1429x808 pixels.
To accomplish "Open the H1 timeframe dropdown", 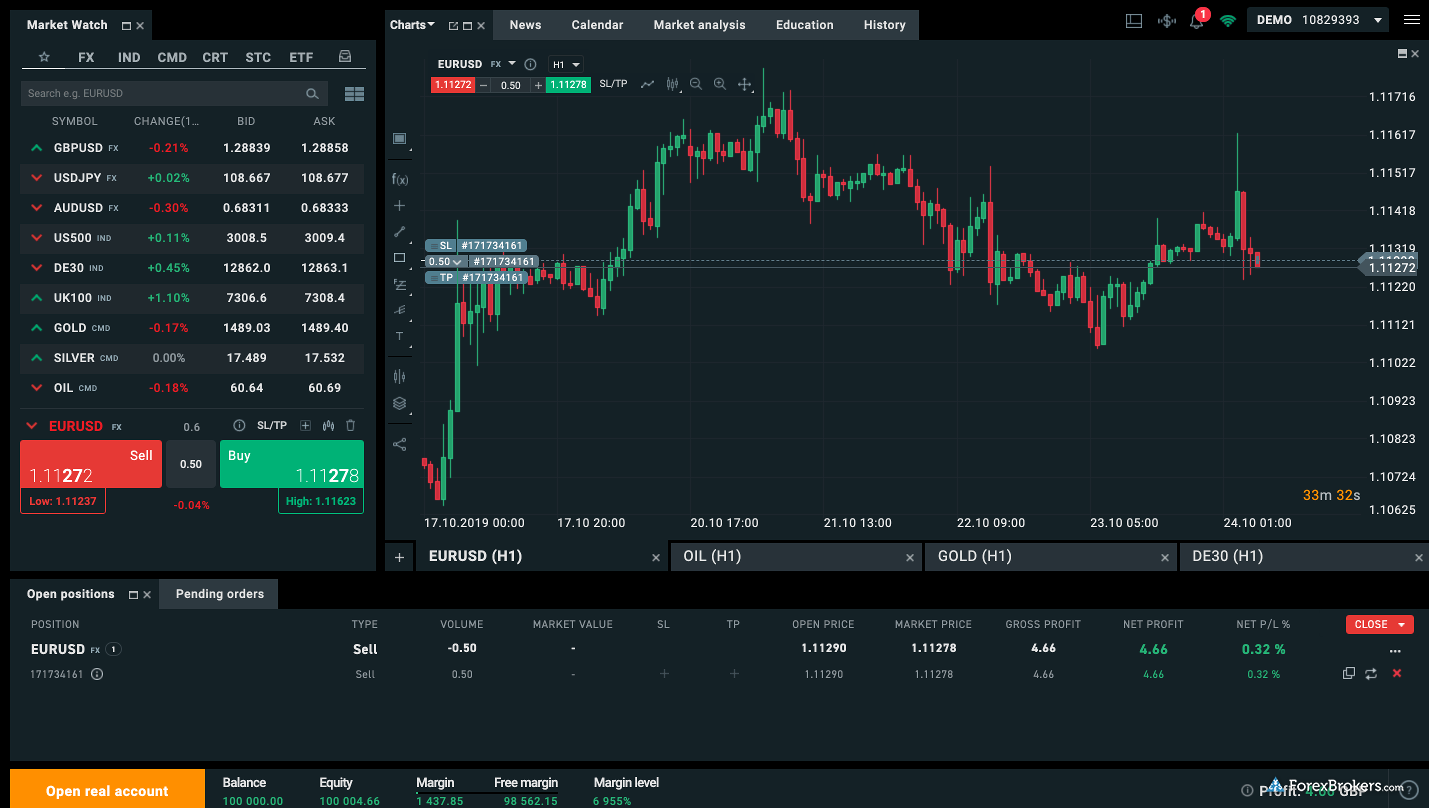I will [x=566, y=63].
